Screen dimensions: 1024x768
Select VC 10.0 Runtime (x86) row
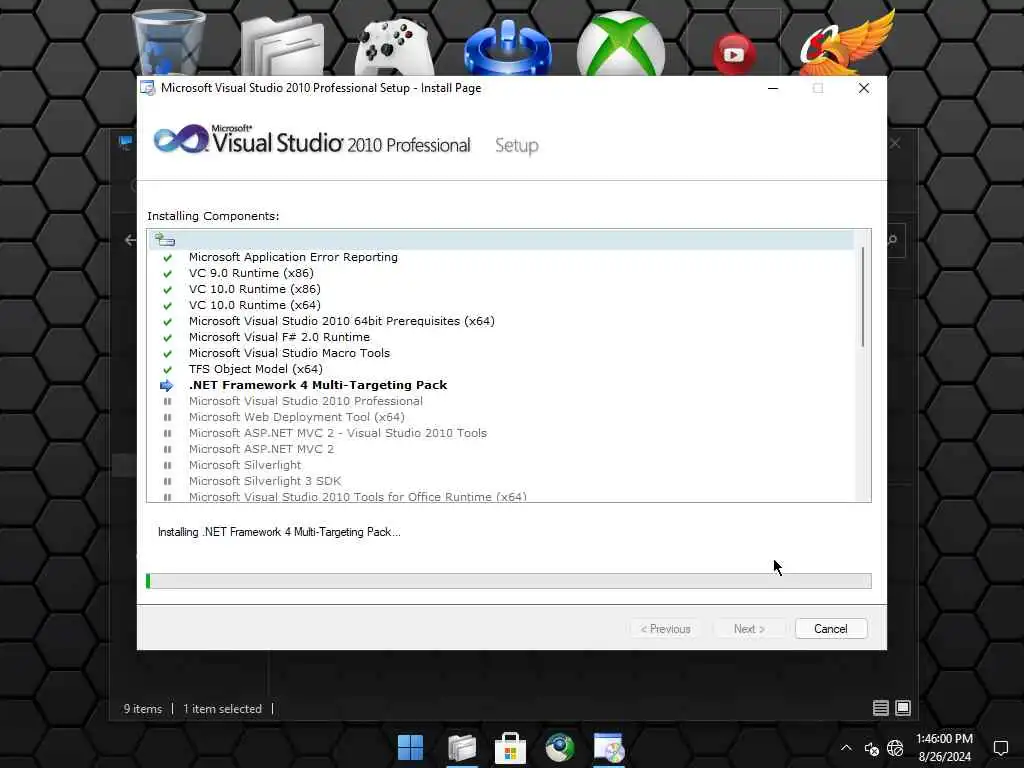tap(255, 289)
